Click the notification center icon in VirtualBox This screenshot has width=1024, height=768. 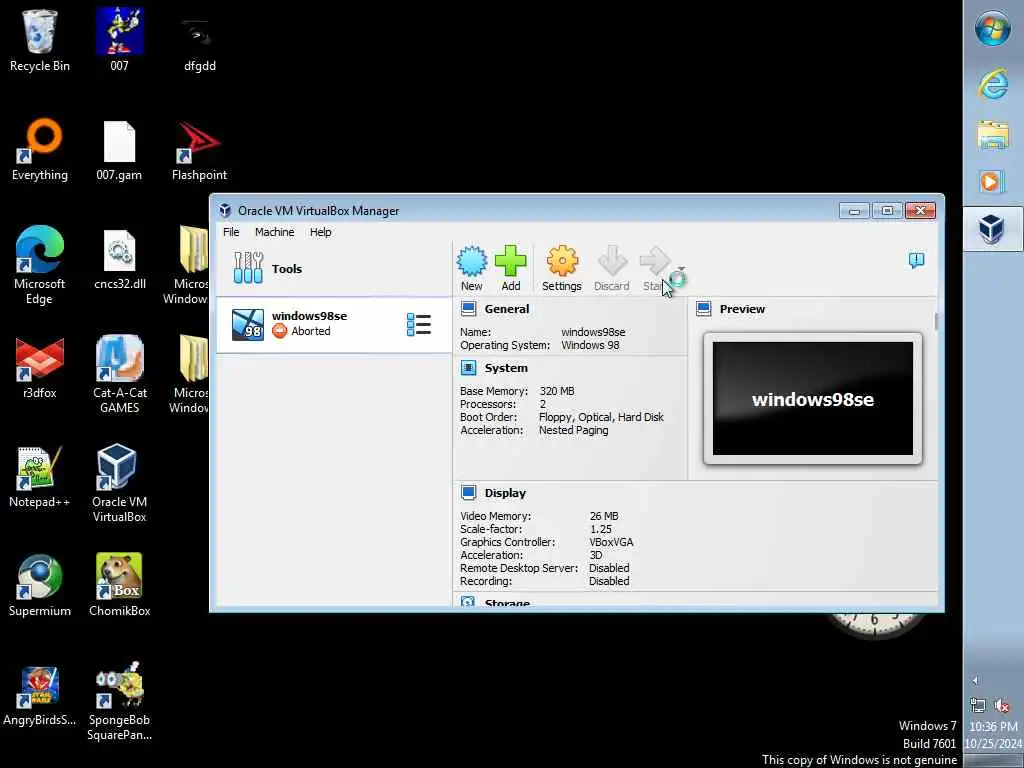pyautogui.click(x=916, y=261)
